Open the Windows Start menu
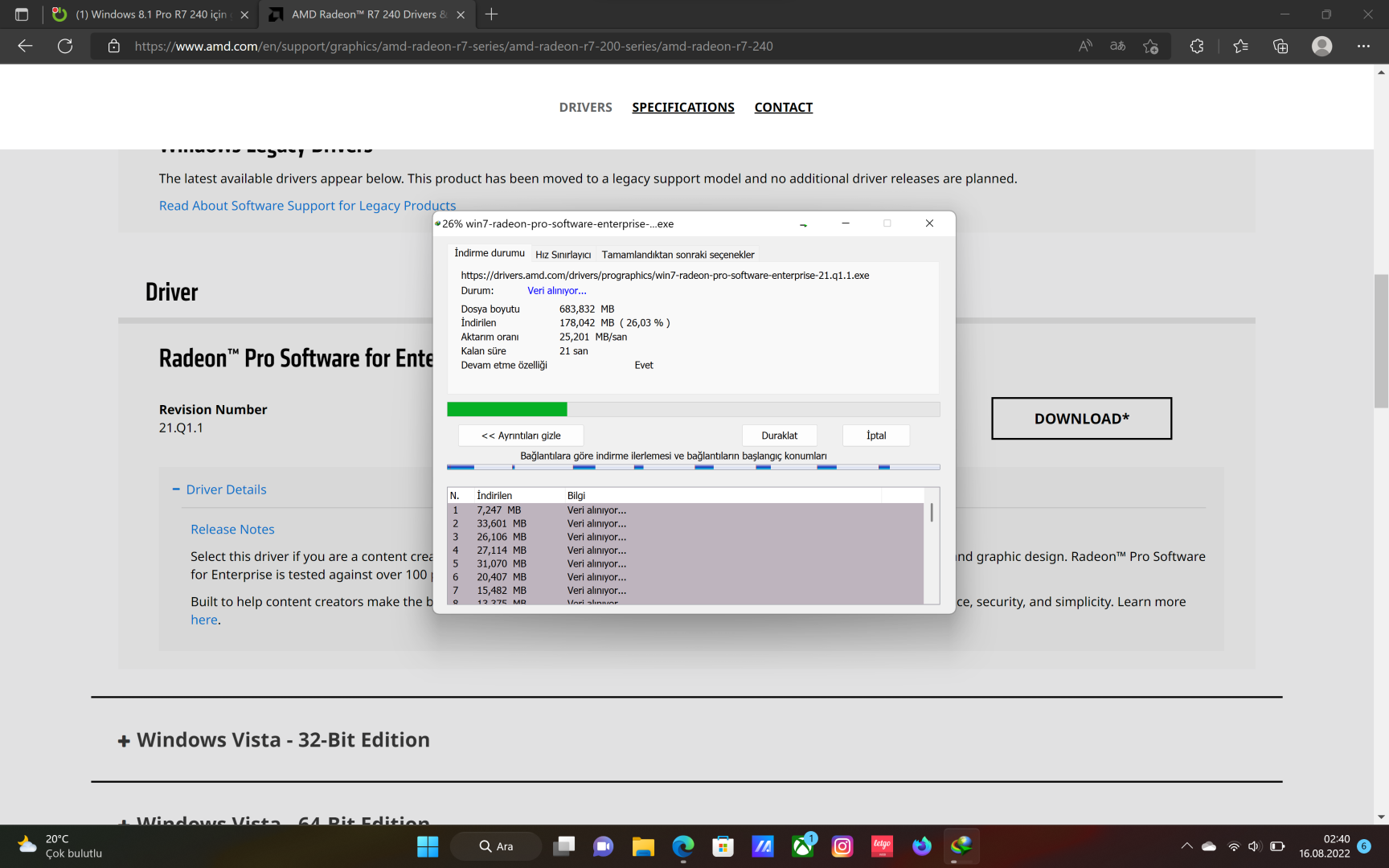 (x=428, y=846)
